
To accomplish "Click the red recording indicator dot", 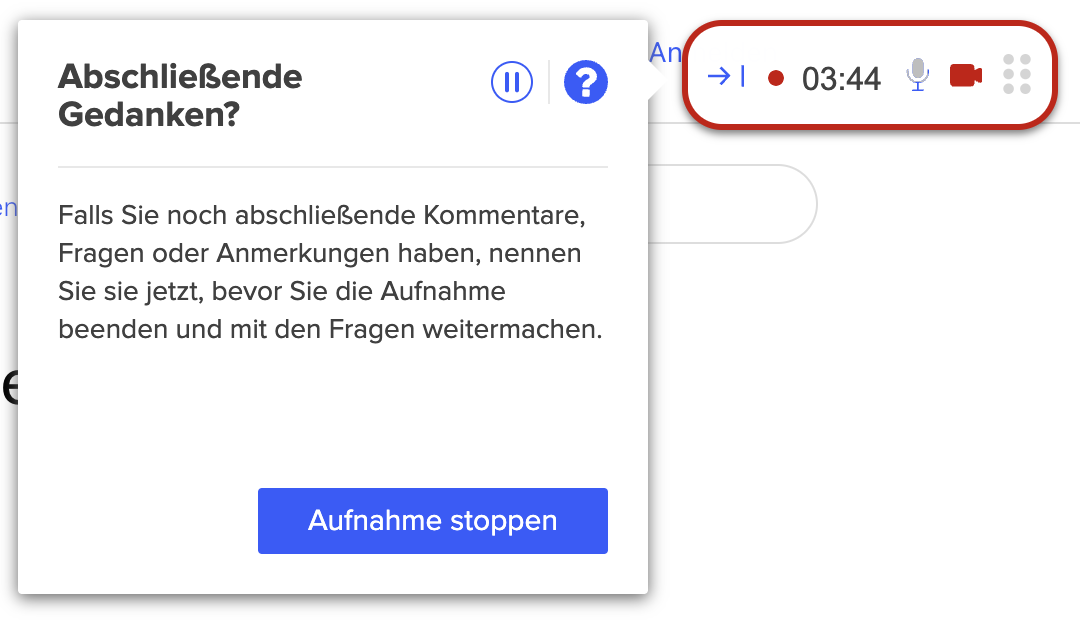I will (x=776, y=78).
